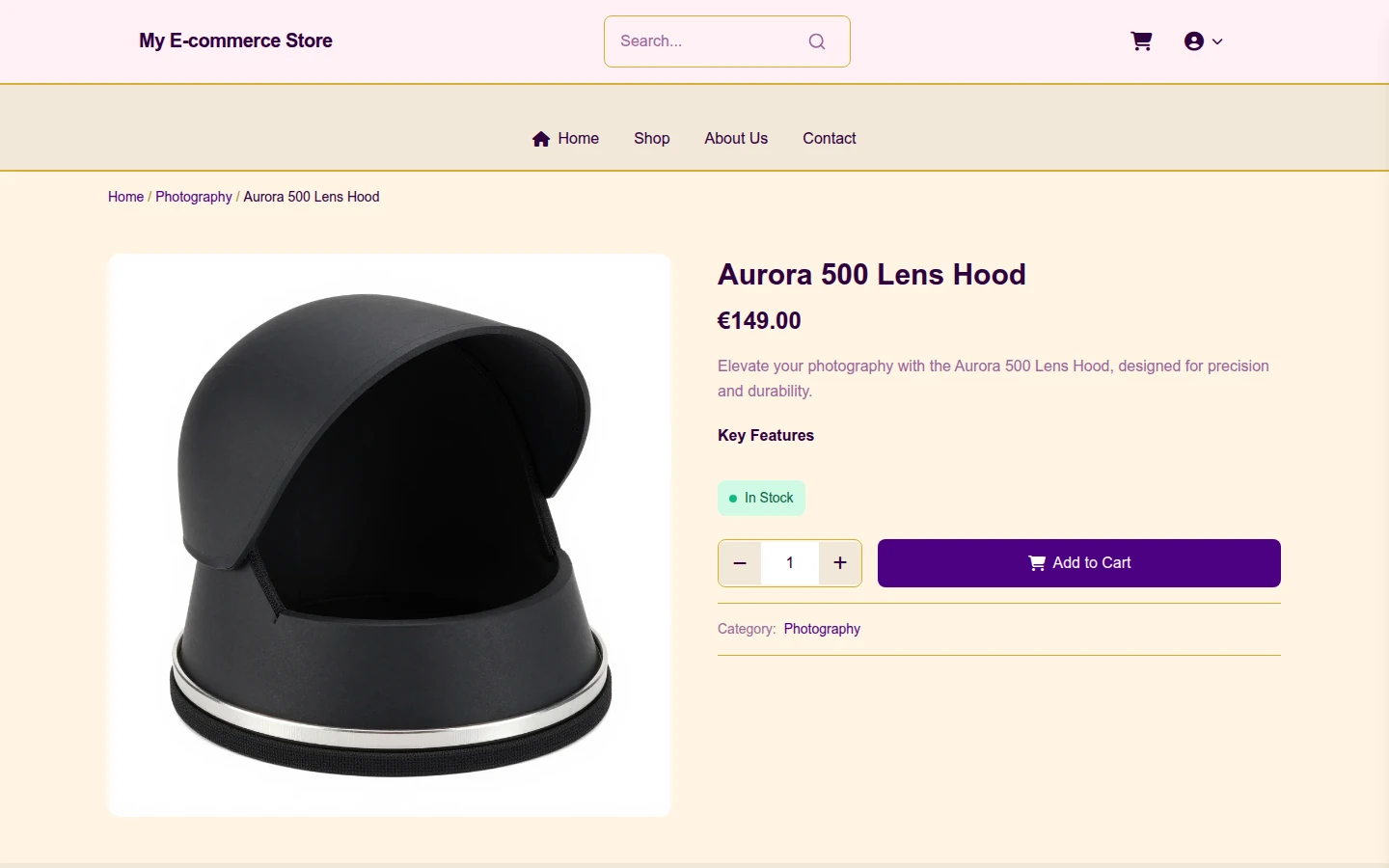Open the Contact page

(830, 138)
